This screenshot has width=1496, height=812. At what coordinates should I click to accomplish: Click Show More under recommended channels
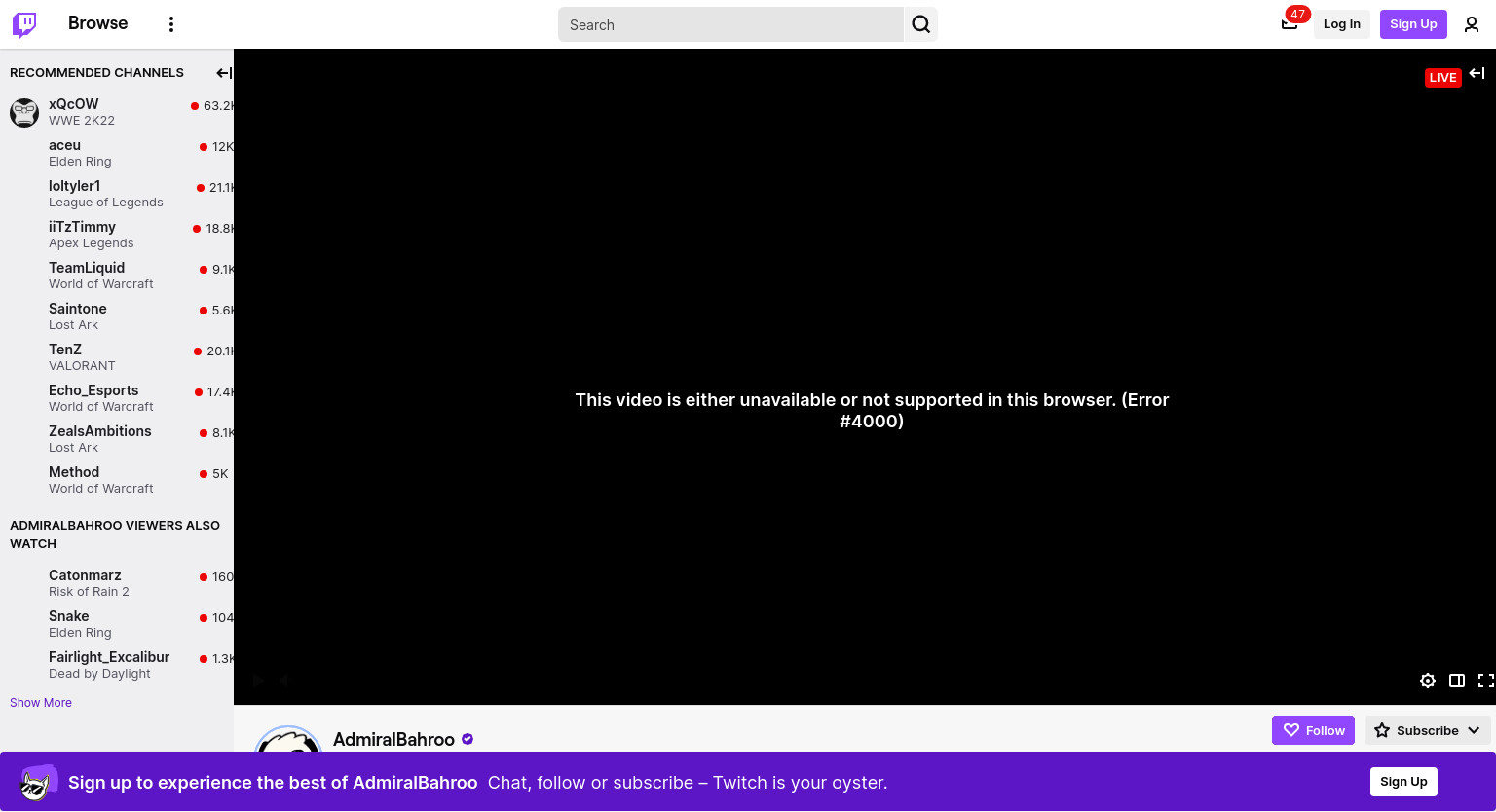(41, 703)
